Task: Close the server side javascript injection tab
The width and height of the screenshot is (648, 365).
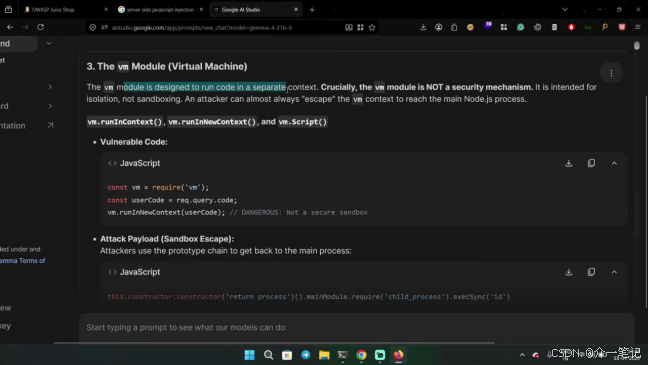Action: 201,10
